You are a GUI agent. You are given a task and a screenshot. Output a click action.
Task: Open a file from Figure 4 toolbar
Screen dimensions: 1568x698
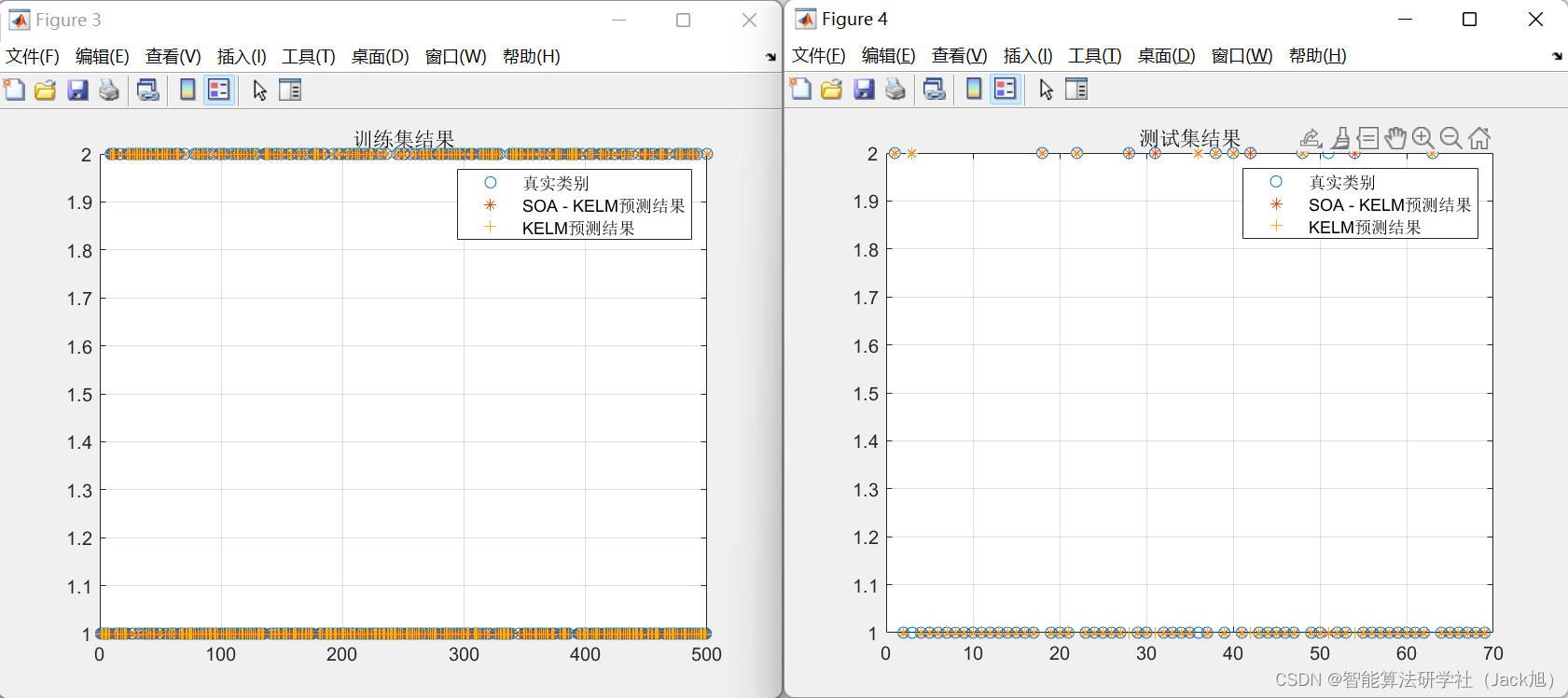[x=831, y=89]
